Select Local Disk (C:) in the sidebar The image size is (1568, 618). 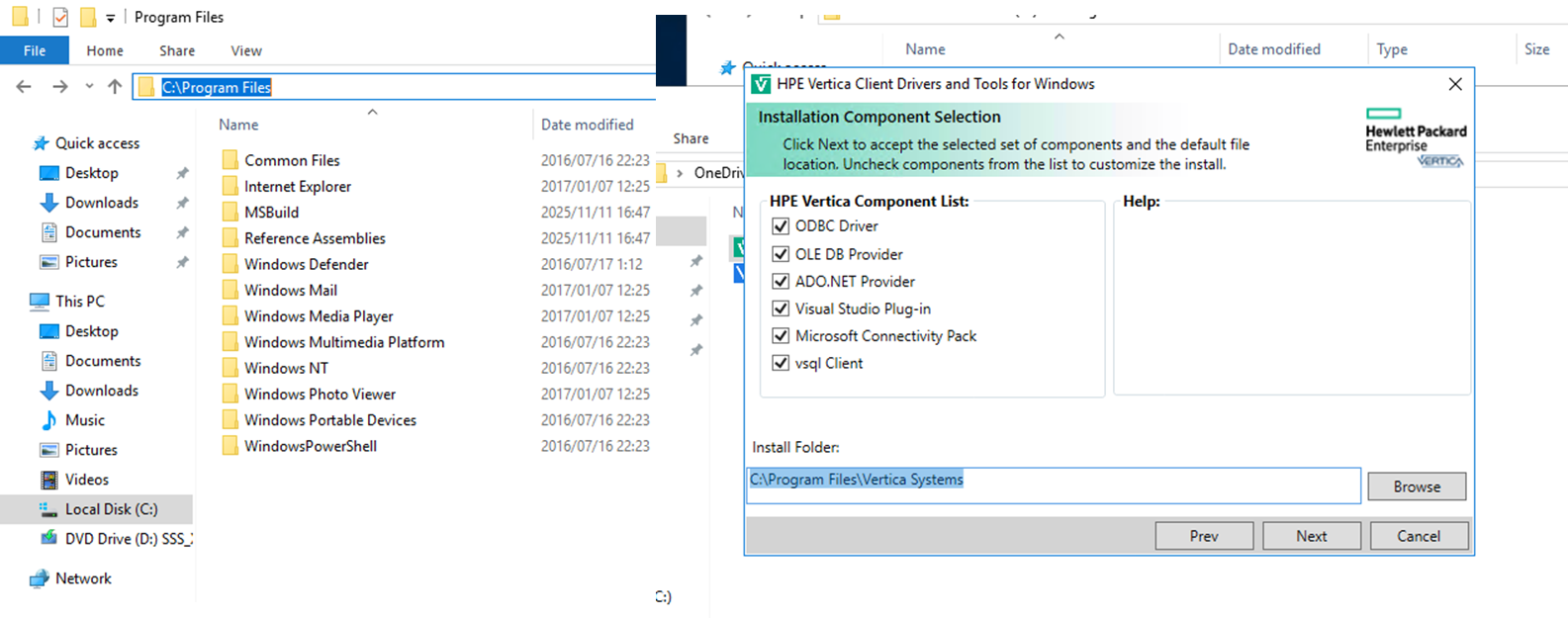(x=97, y=509)
